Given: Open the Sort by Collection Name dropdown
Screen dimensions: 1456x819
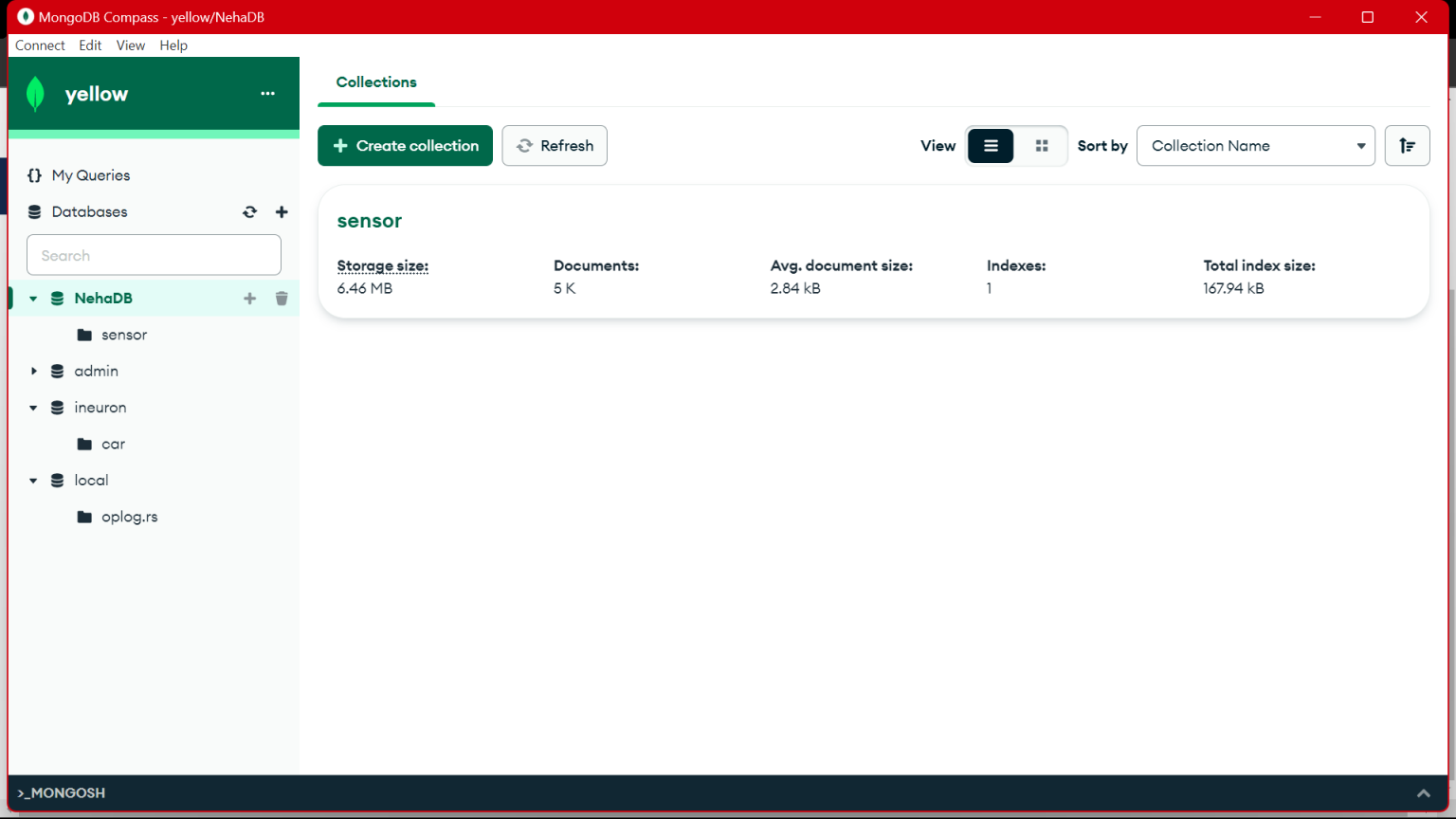Looking at the screenshot, I should (1255, 145).
